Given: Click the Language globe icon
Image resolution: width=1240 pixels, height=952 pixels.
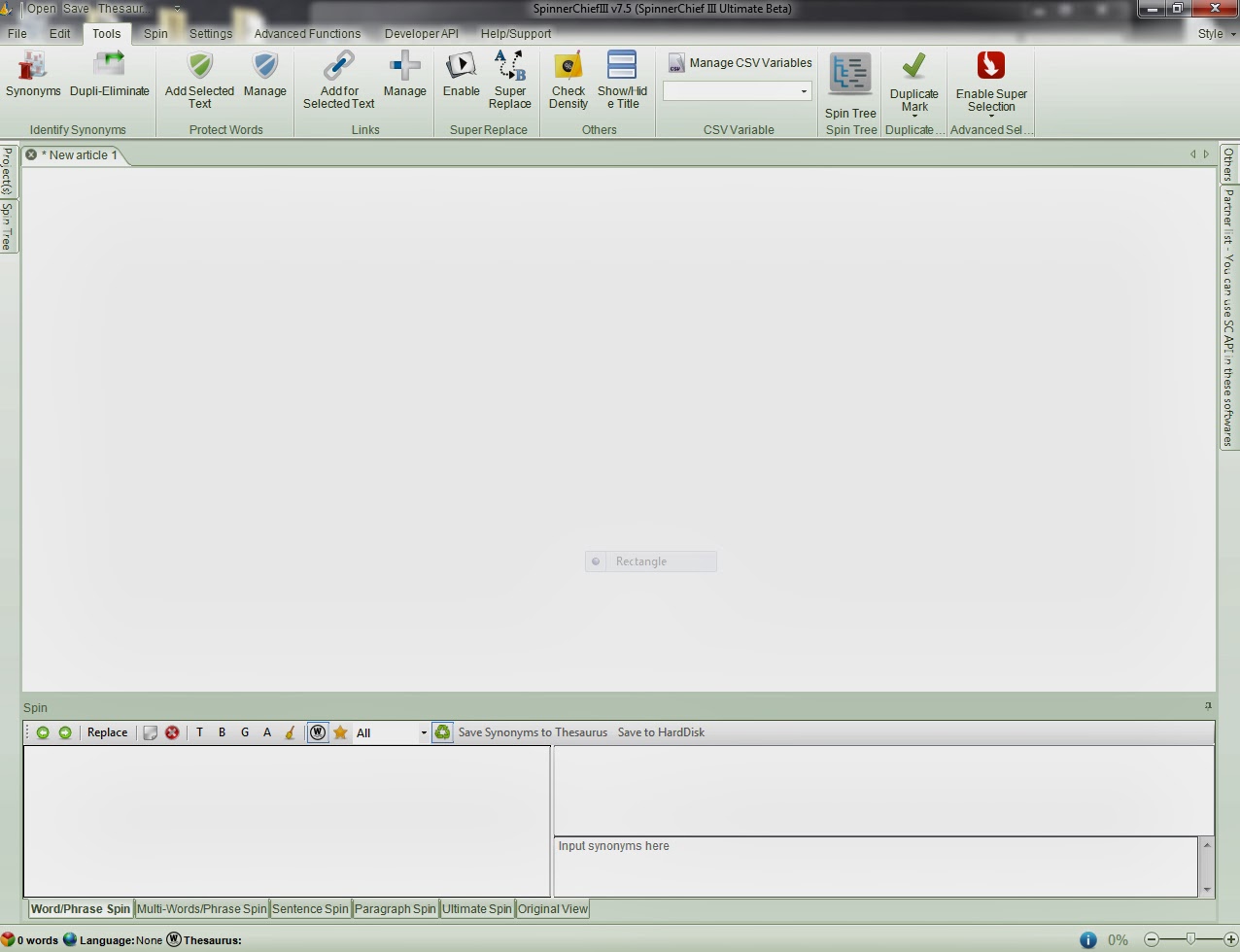Looking at the screenshot, I should pos(70,939).
